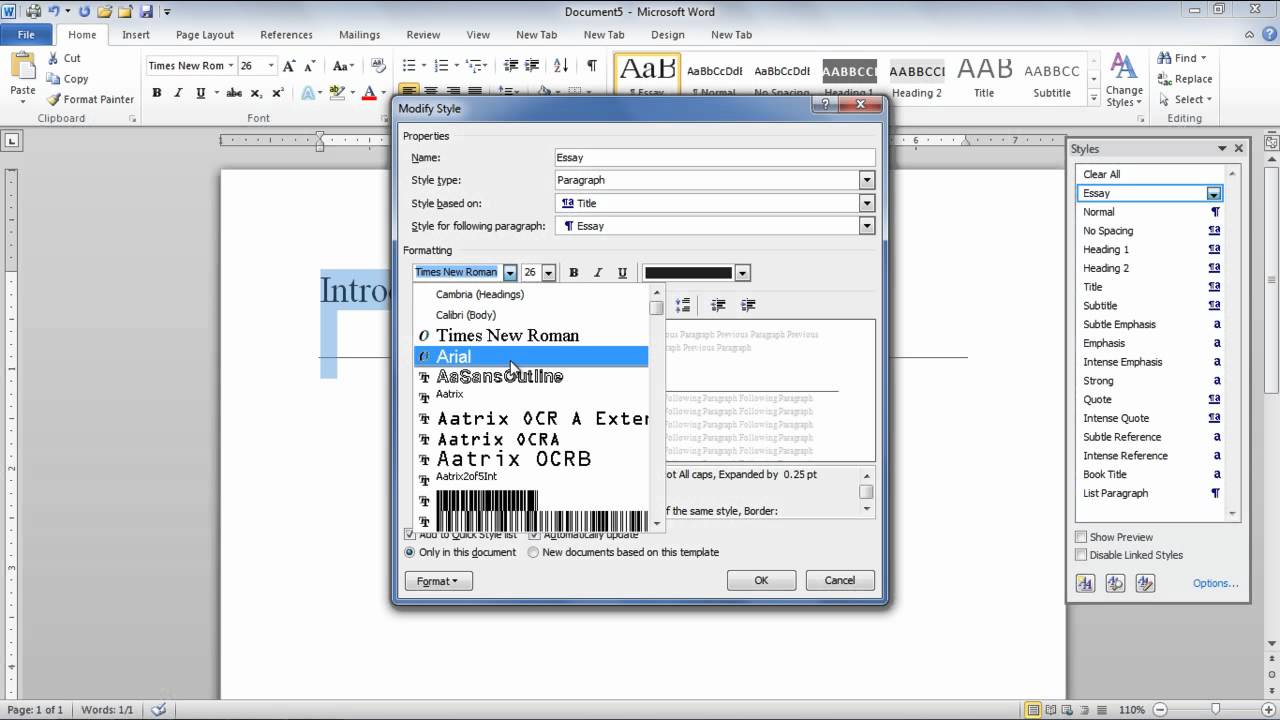Toggle Automatically update checkbox

[x=535, y=536]
